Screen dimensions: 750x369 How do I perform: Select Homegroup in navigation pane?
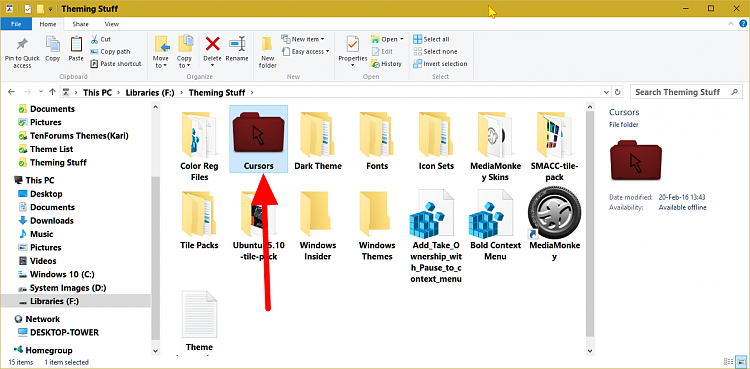[x=49, y=350]
